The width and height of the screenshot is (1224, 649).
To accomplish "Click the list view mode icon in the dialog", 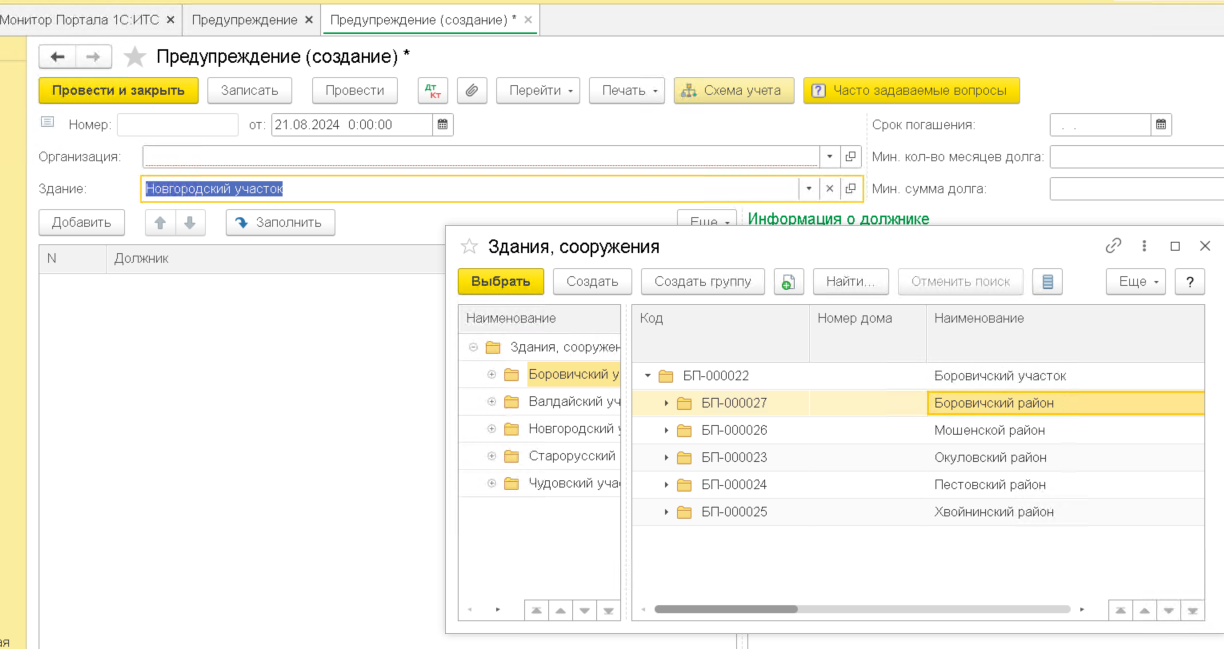I will pyautogui.click(x=1047, y=282).
